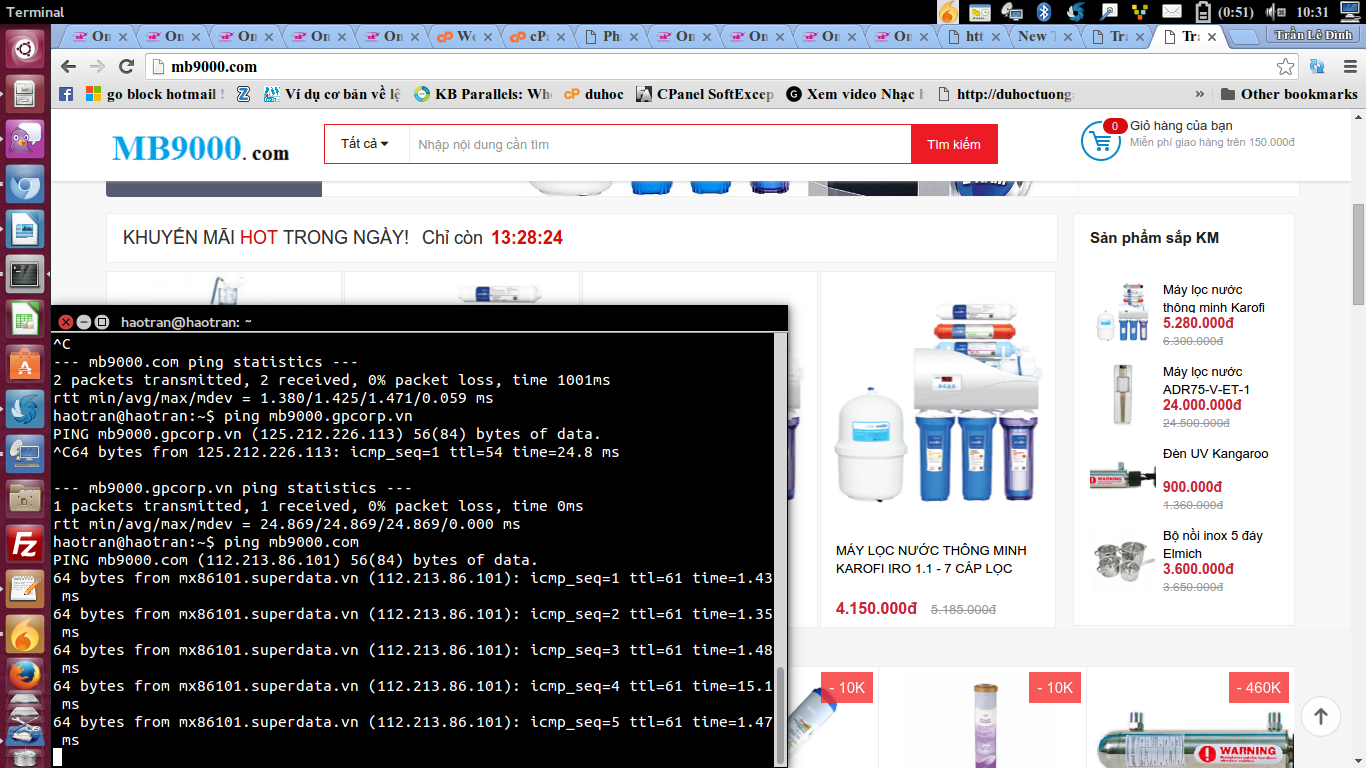Viewport: 1366px width, 768px height.
Task: Open the 'CPanel SoftExcep' bookmark
Action: click(705, 94)
